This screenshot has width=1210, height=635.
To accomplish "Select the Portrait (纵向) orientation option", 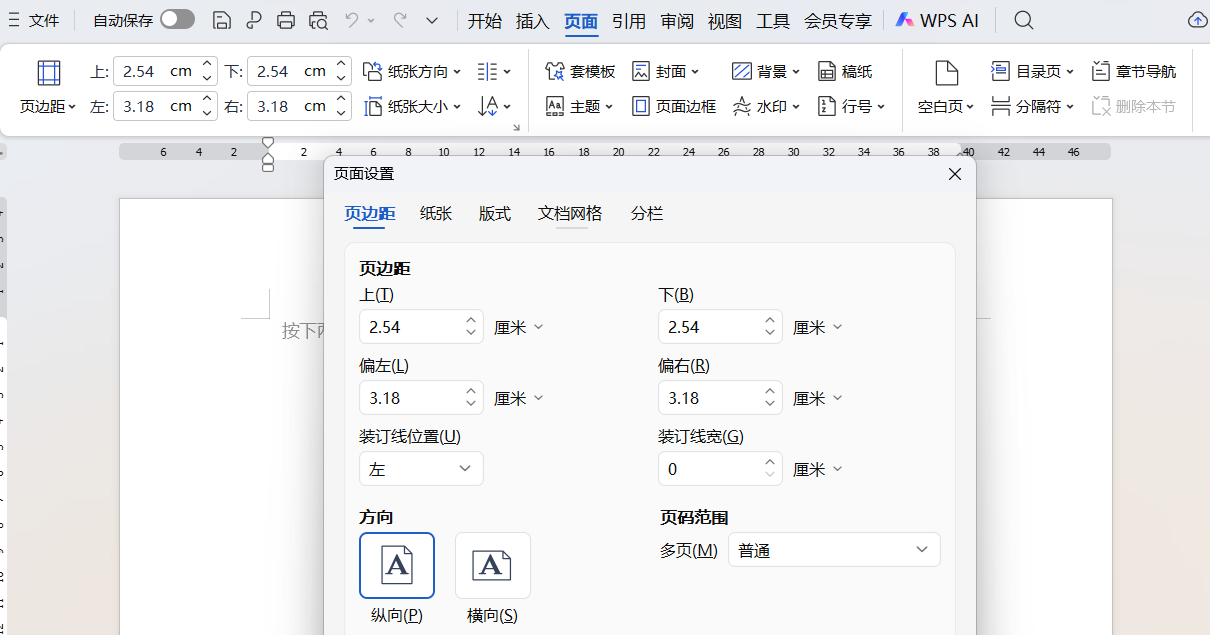I will 397,565.
